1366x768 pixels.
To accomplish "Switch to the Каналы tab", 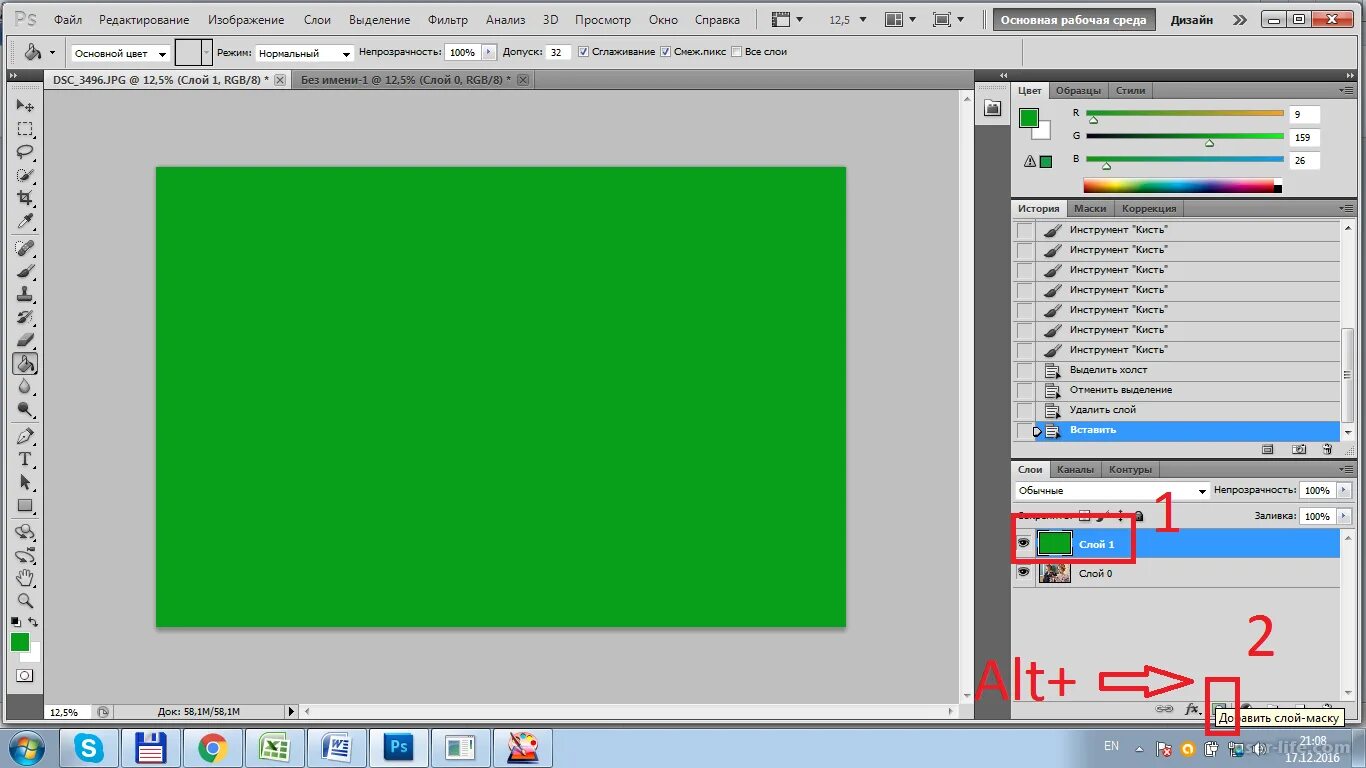I will pos(1075,469).
